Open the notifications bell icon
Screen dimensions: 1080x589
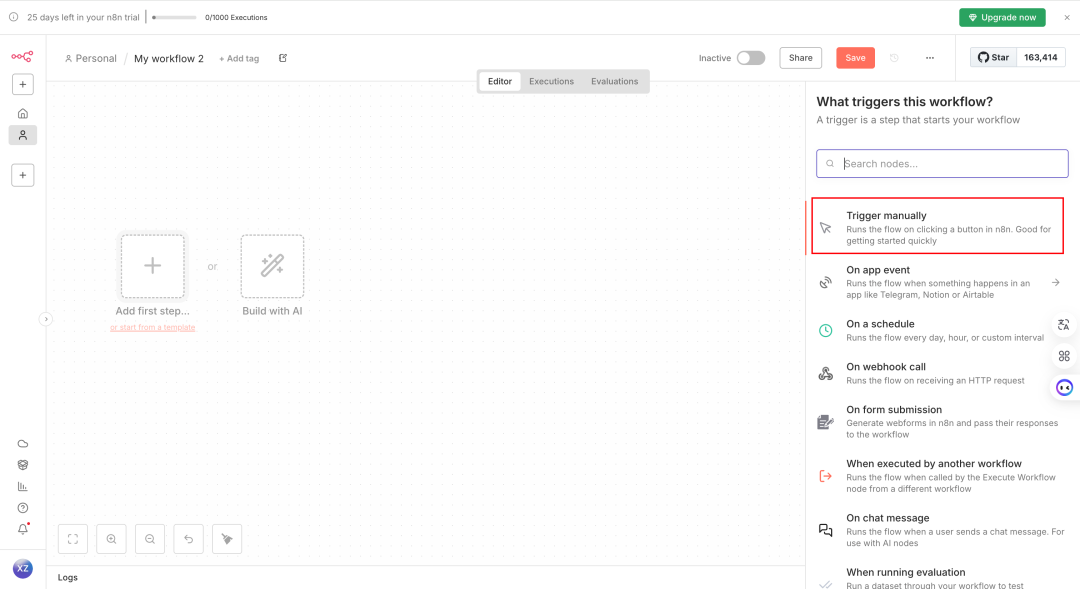[23, 529]
